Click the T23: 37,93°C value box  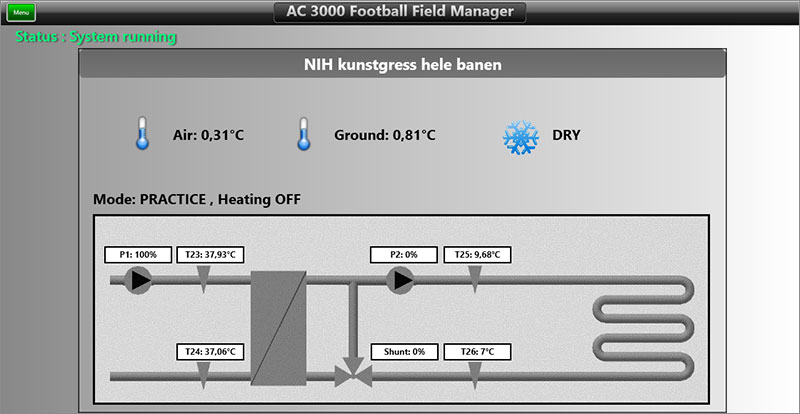pos(210,255)
